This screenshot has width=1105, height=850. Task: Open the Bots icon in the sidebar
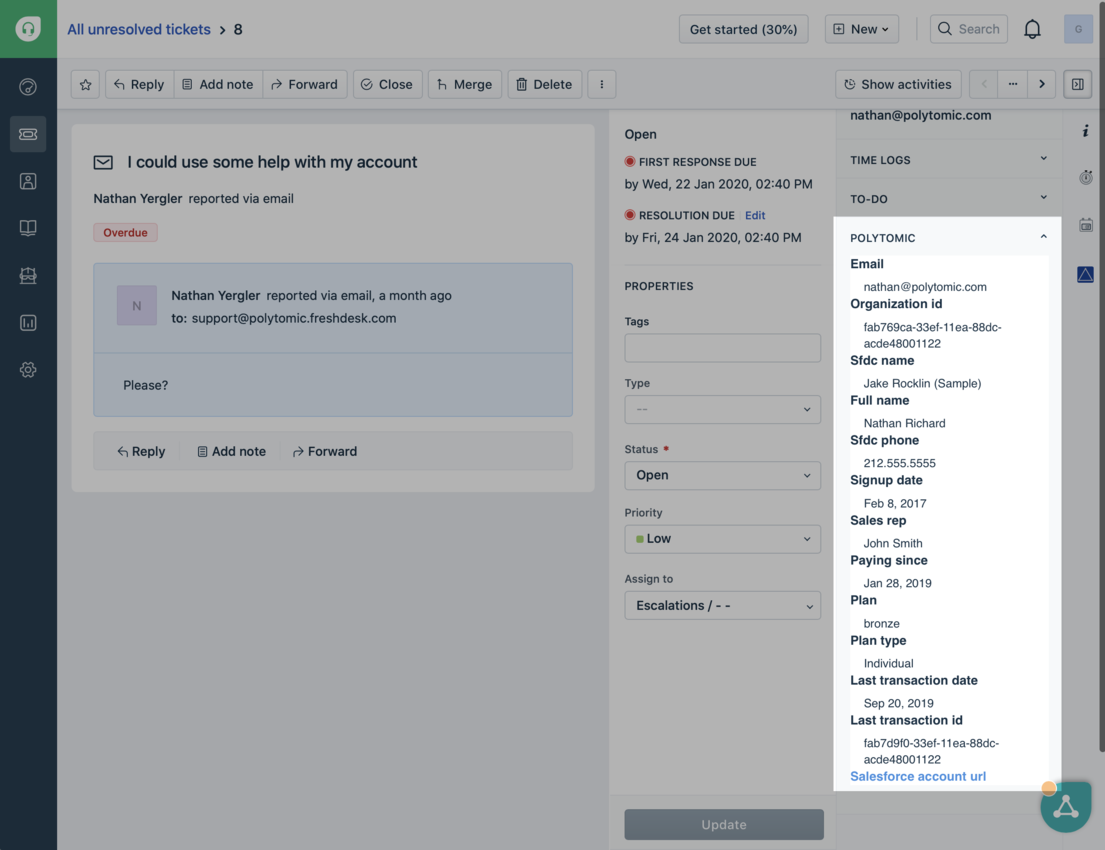[27, 275]
